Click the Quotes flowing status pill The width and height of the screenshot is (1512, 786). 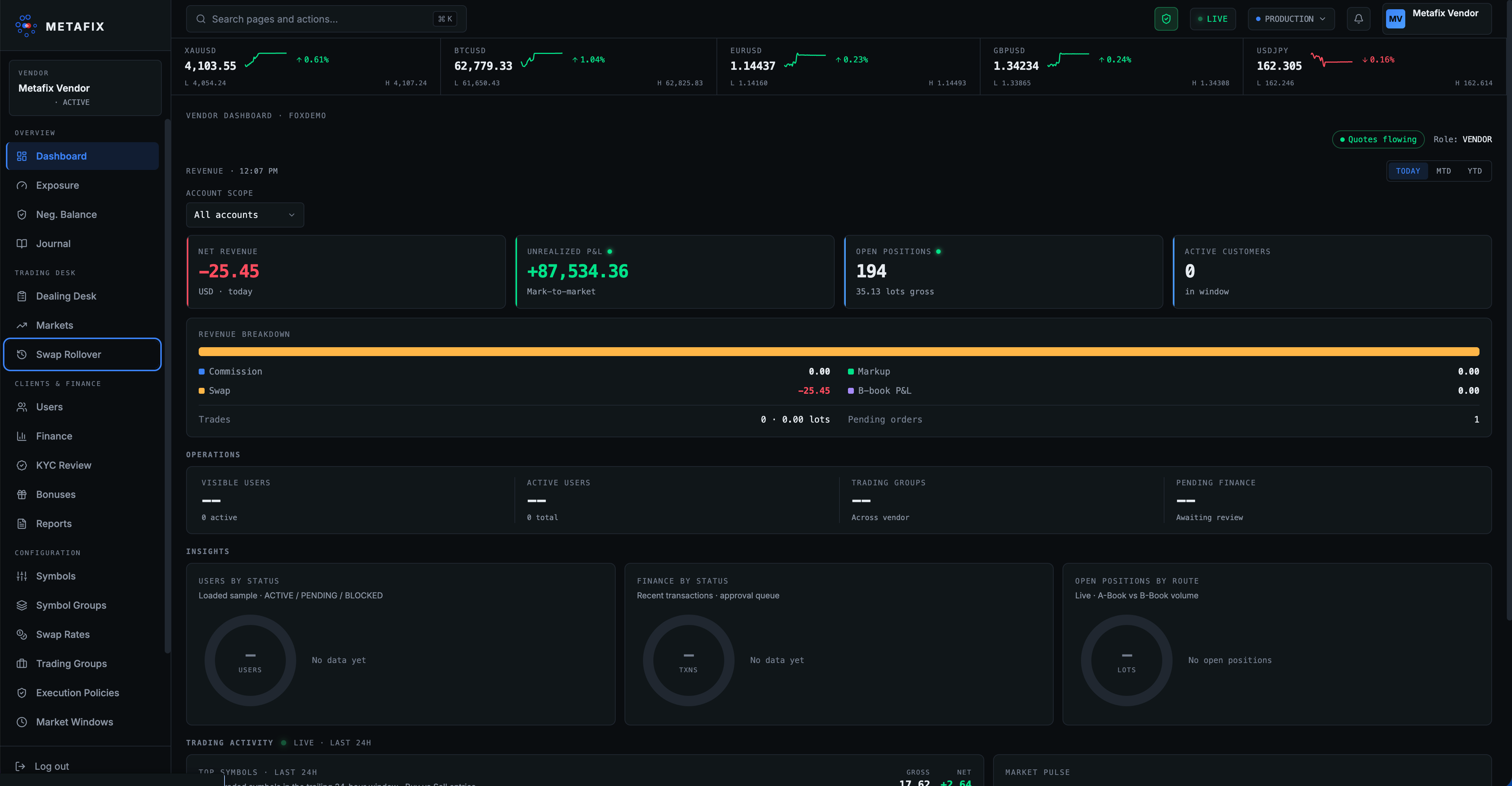[1378, 139]
